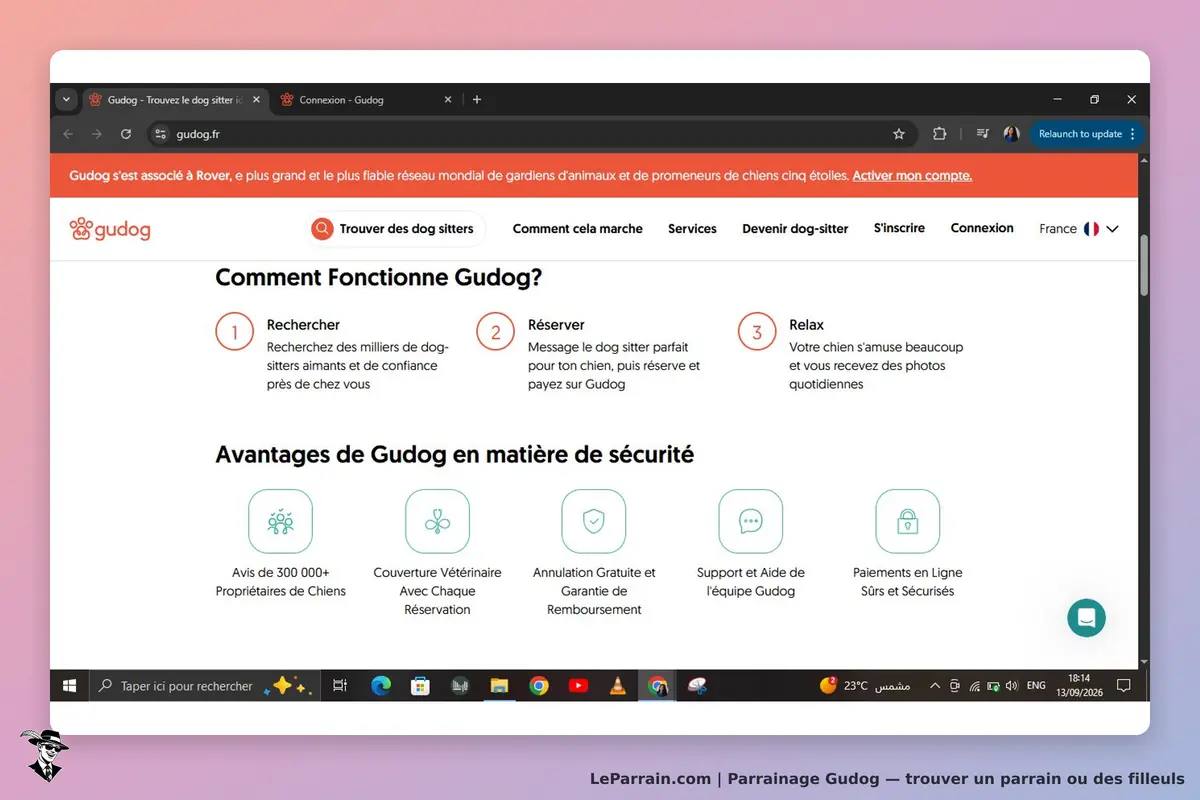The width and height of the screenshot is (1200, 800).
Task: Click S'inscrire in the navigation
Action: (899, 228)
